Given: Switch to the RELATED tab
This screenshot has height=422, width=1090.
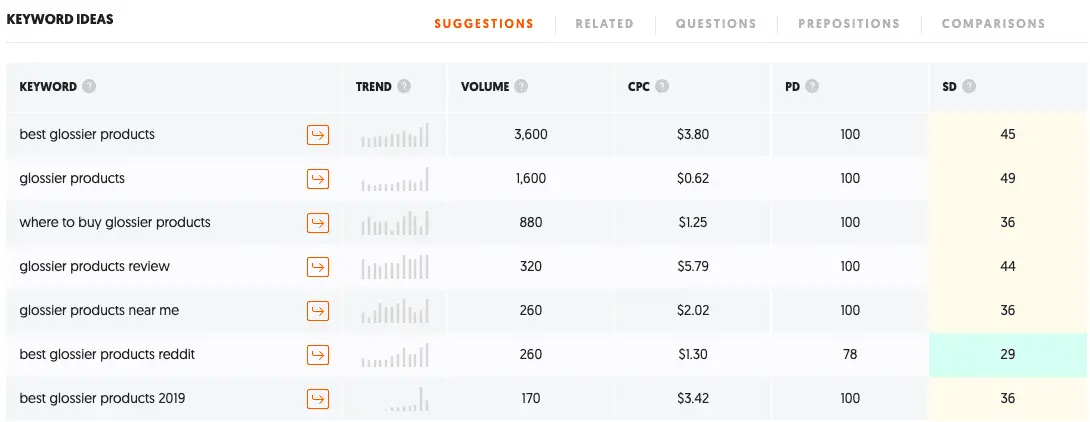Looking at the screenshot, I should 605,24.
